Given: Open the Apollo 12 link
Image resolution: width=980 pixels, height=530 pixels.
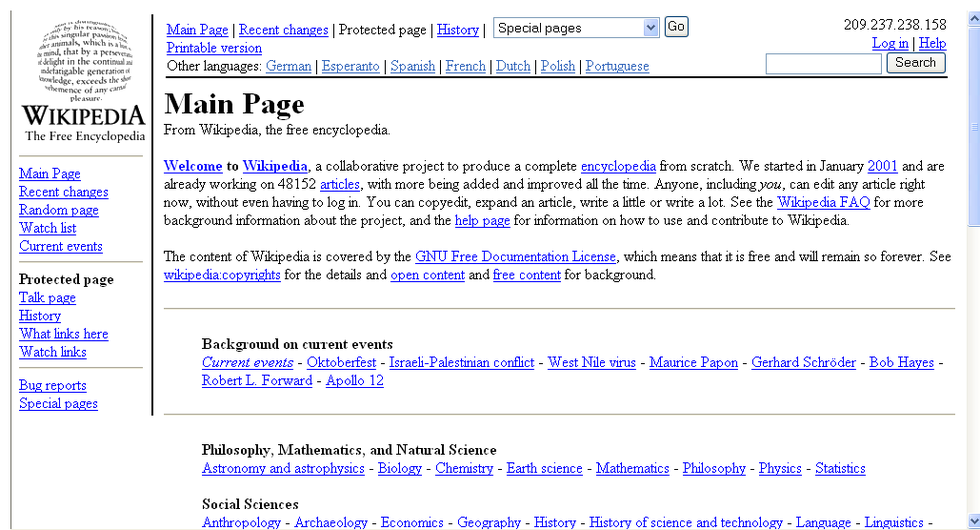Looking at the screenshot, I should click(x=354, y=380).
